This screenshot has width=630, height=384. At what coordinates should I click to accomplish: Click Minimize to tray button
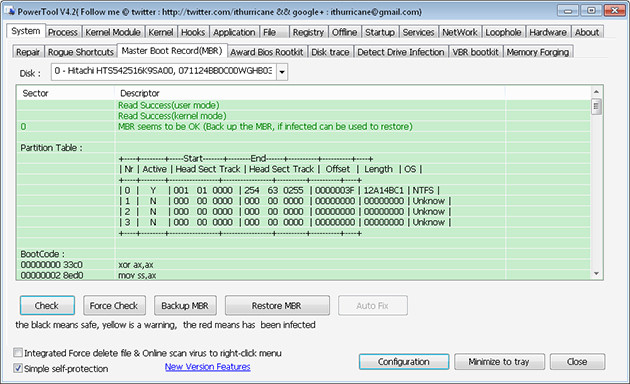pos(499,362)
